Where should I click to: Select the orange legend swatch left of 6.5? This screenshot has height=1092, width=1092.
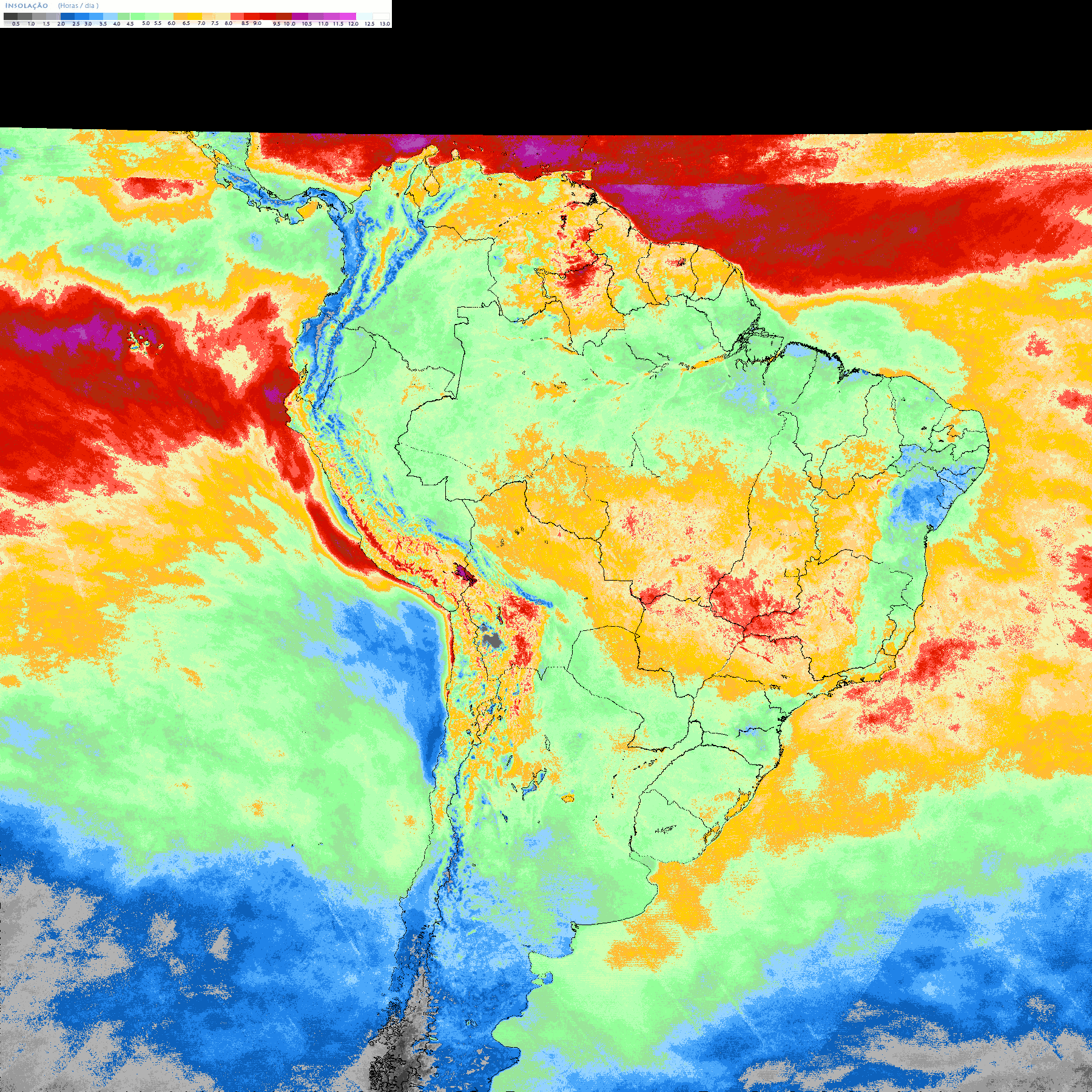click(x=181, y=16)
